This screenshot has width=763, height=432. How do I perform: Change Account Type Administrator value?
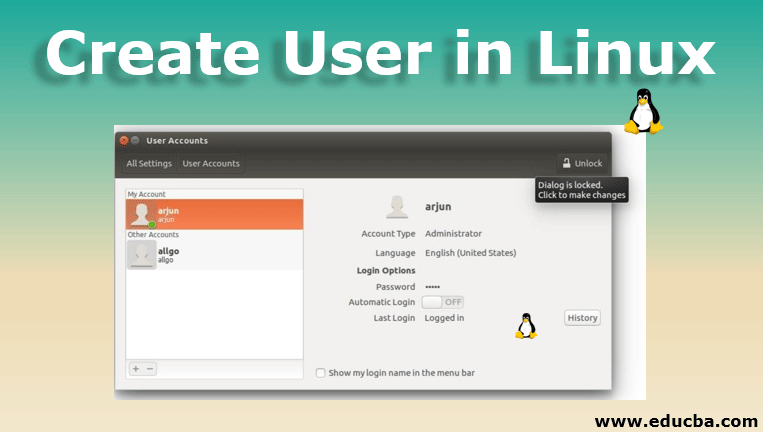tap(453, 234)
